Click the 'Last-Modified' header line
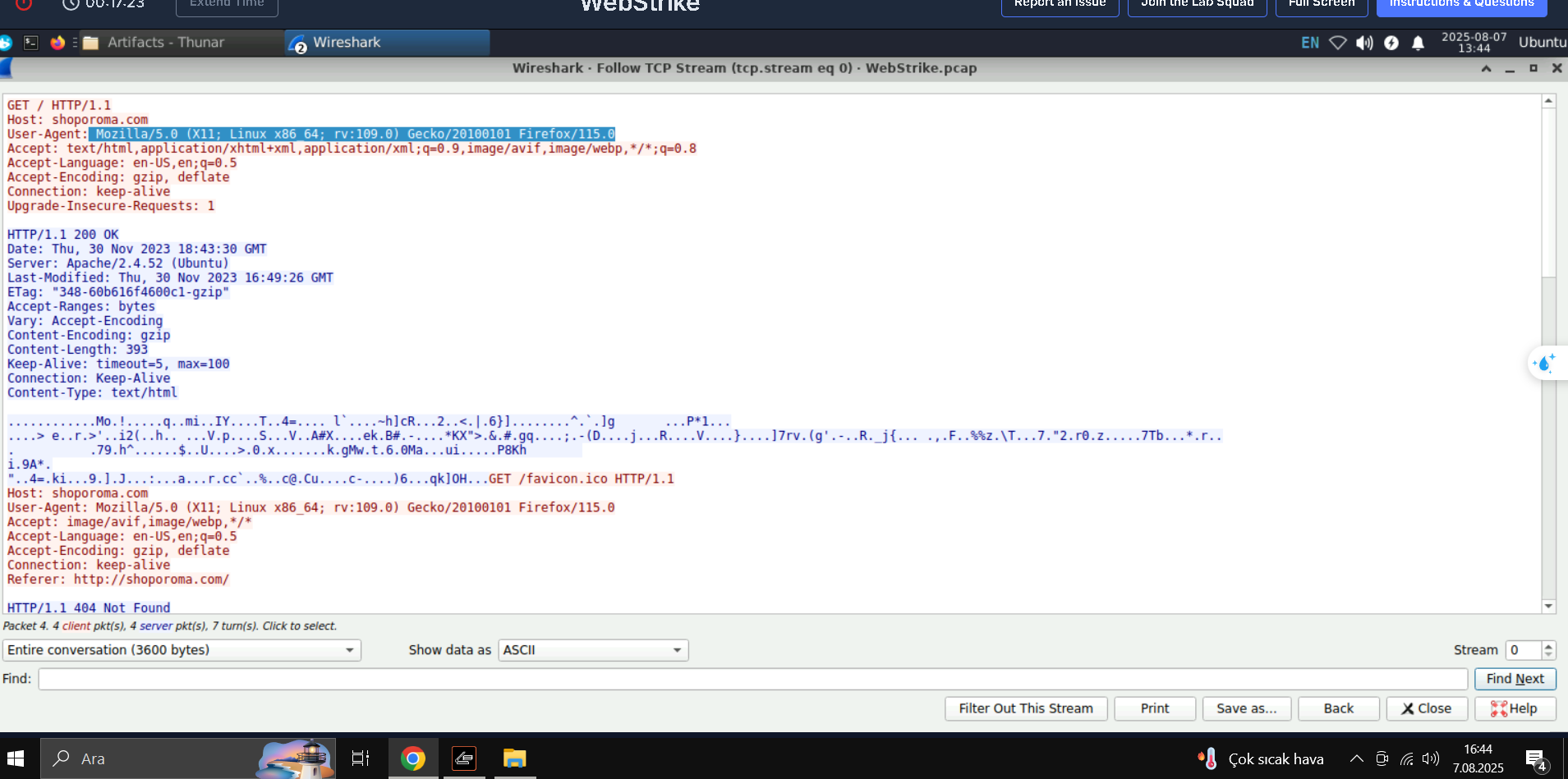 (x=170, y=277)
